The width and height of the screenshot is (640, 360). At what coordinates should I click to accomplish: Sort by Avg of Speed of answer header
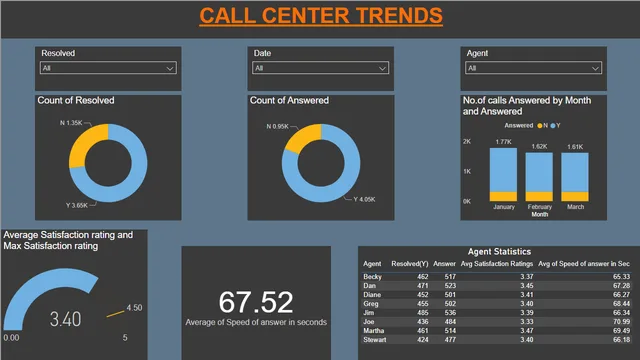(x=584, y=264)
